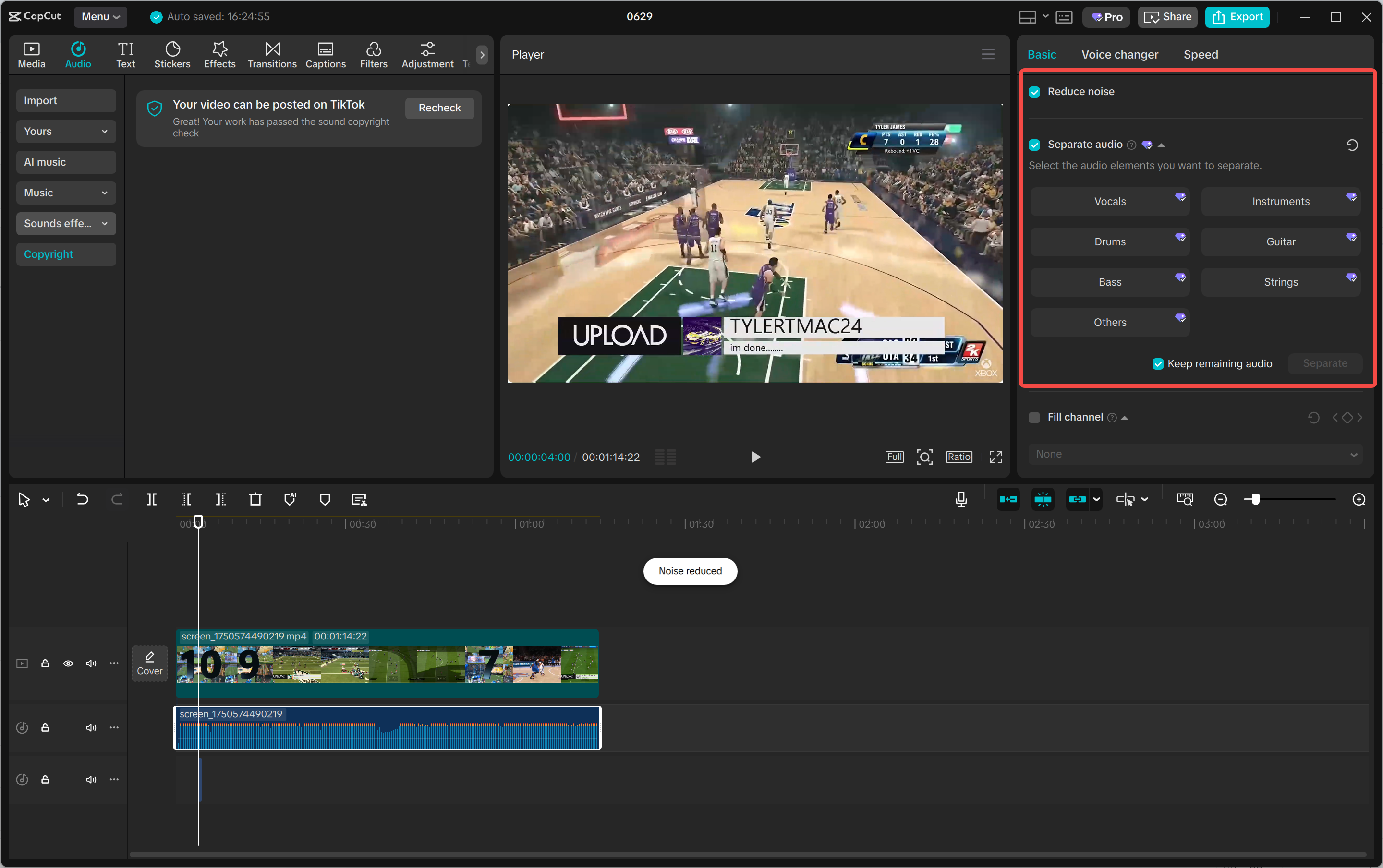Mute the audio track with the speaker icon

[91, 727]
